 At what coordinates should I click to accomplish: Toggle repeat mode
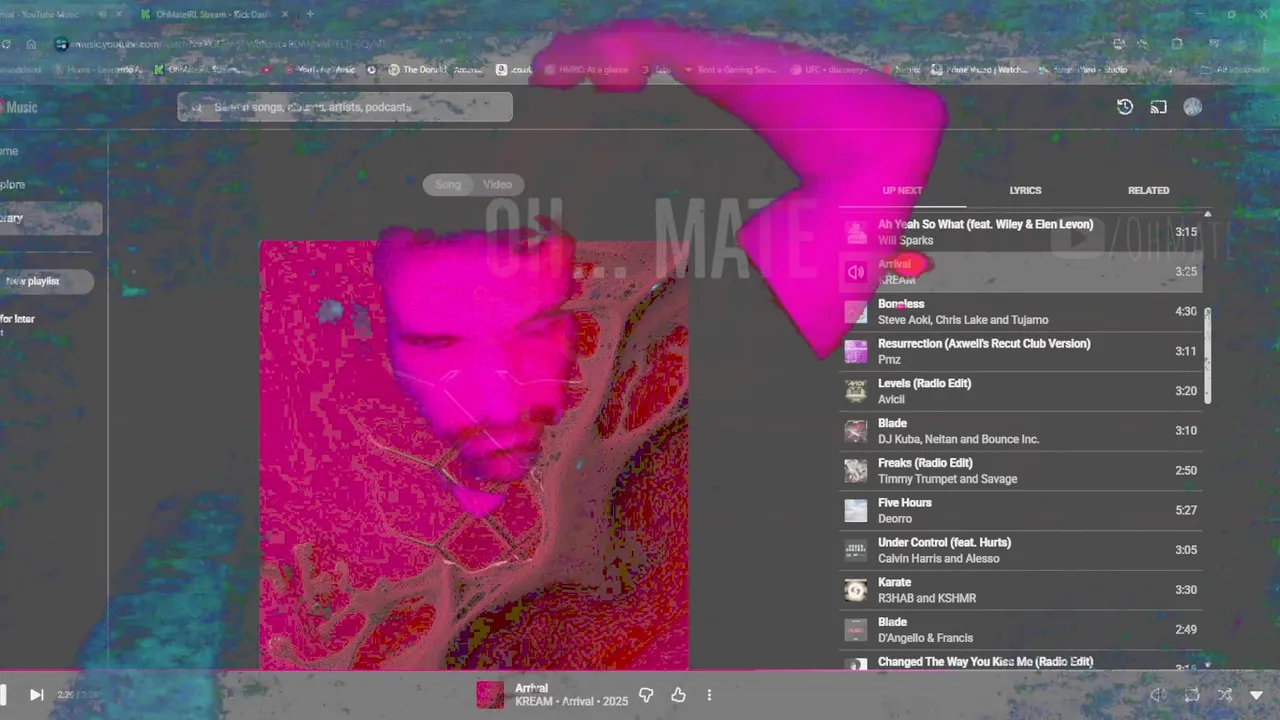coord(1192,695)
